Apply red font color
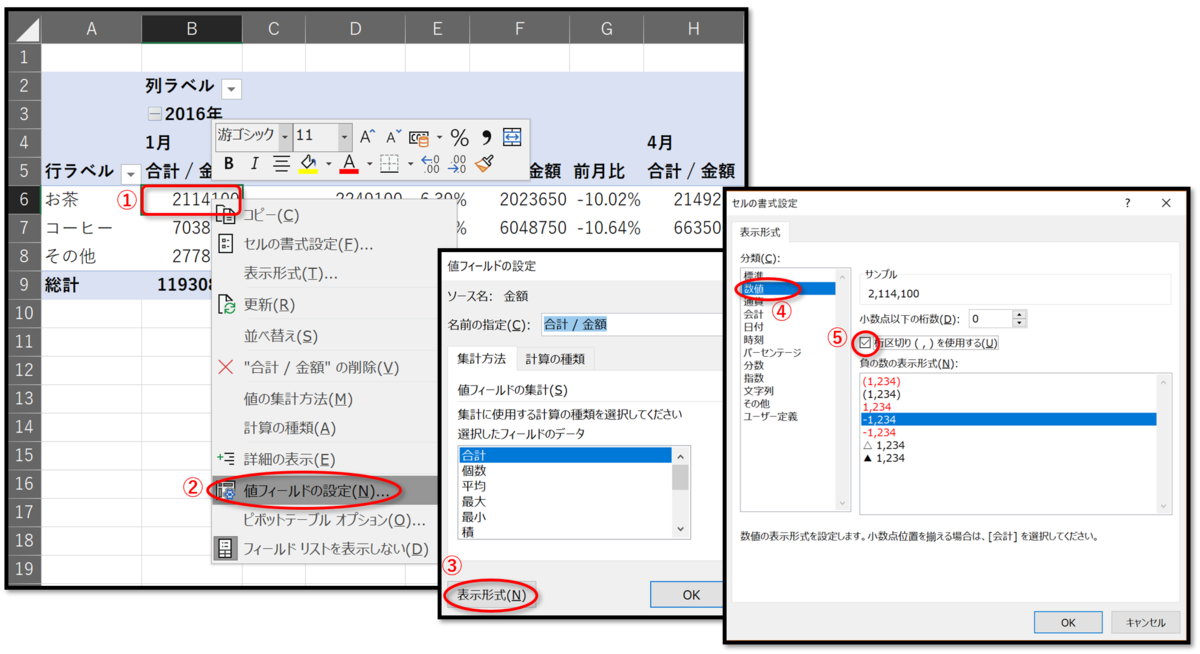1200x654 pixels. point(349,163)
